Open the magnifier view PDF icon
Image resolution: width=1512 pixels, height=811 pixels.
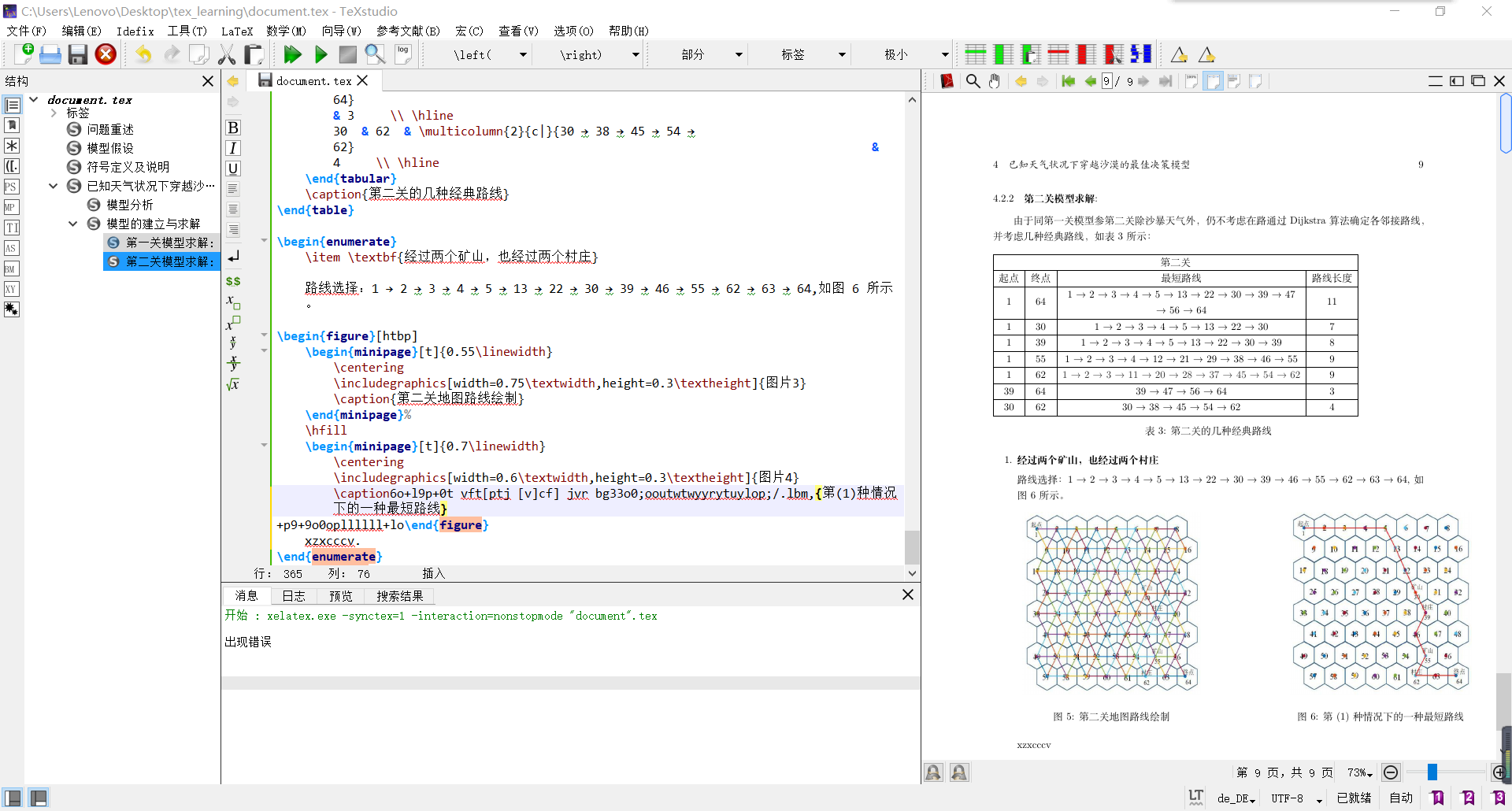click(x=375, y=54)
